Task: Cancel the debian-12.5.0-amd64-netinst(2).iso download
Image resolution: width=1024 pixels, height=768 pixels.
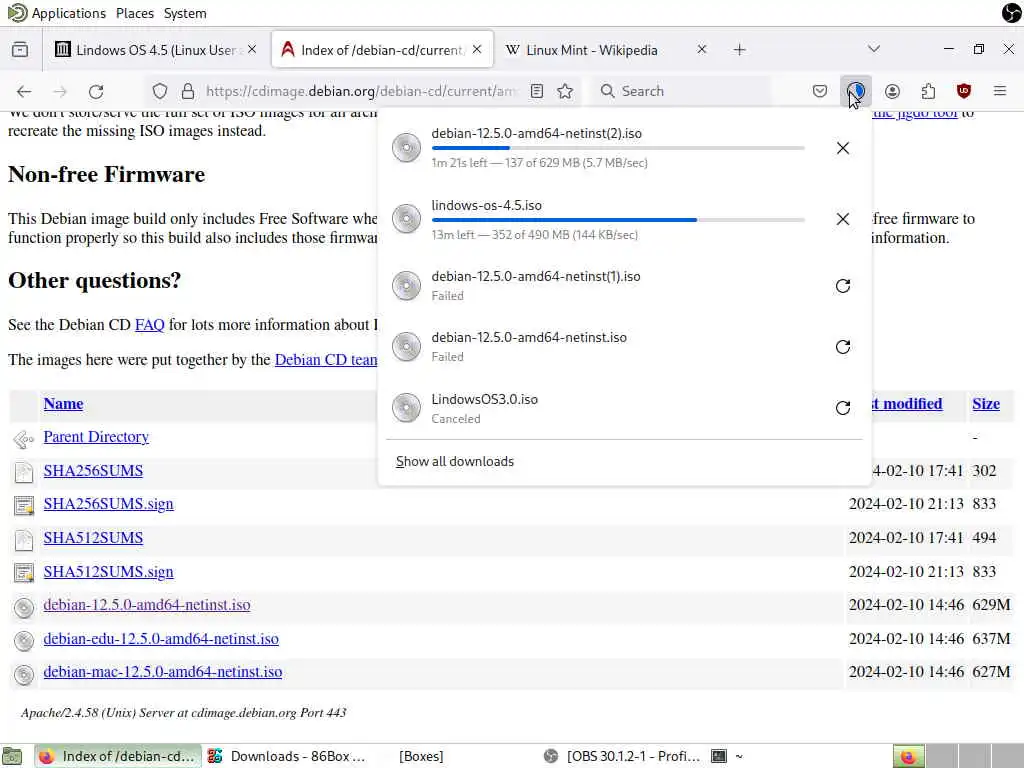Action: pos(842,148)
